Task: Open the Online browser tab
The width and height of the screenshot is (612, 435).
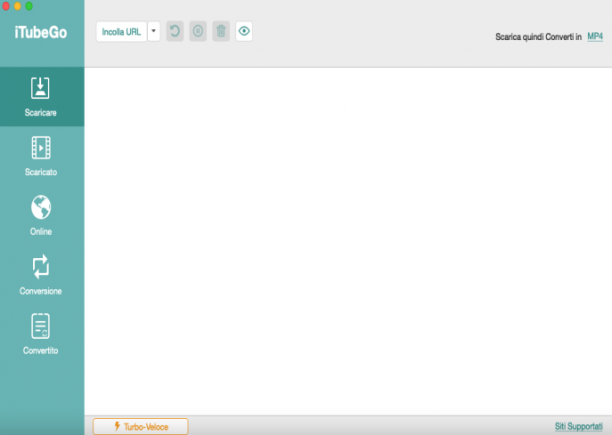Action: pyautogui.click(x=42, y=215)
